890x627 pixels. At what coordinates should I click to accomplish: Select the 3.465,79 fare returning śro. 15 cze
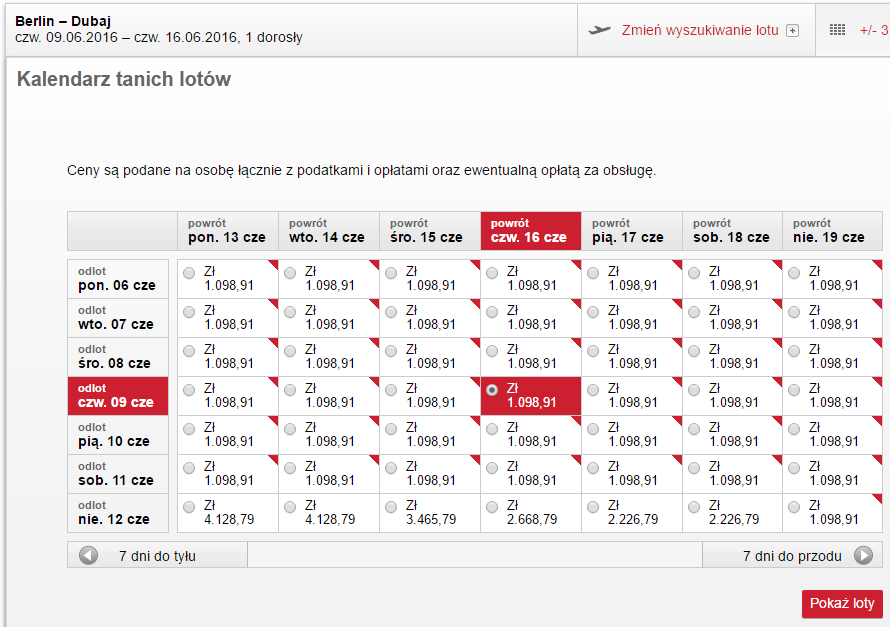(x=391, y=507)
